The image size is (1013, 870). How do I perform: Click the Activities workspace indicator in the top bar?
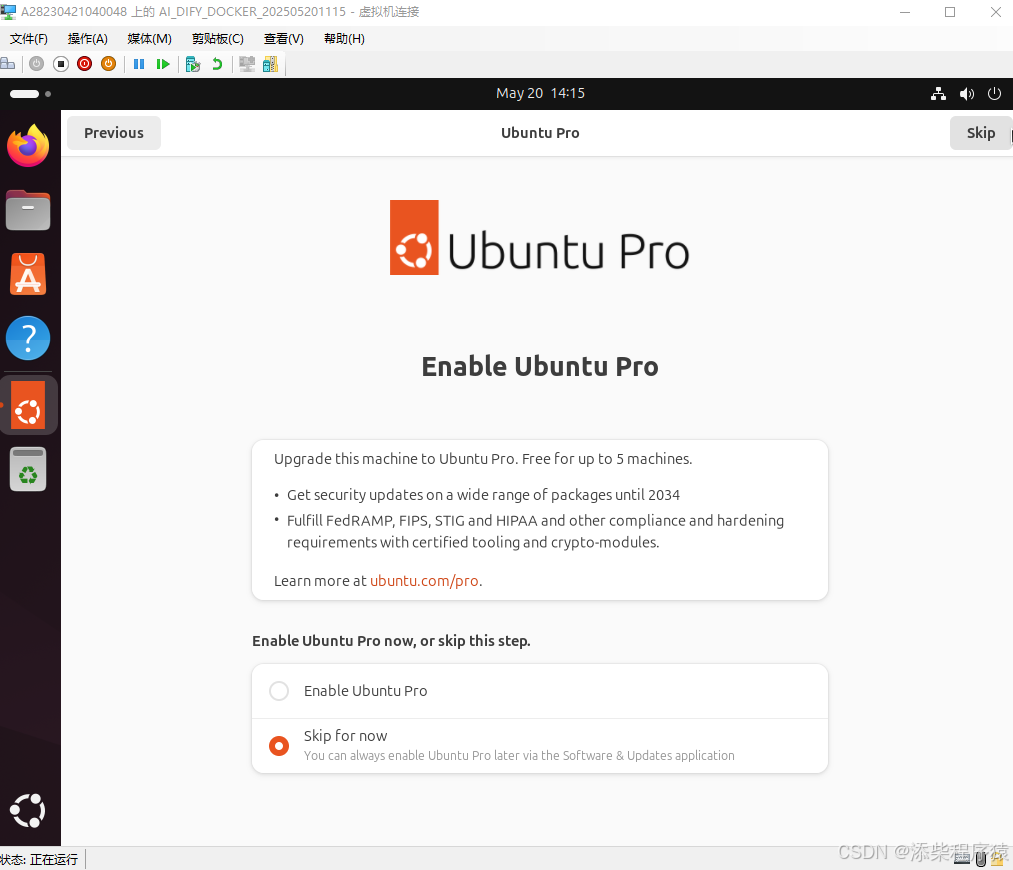[x=30, y=94]
